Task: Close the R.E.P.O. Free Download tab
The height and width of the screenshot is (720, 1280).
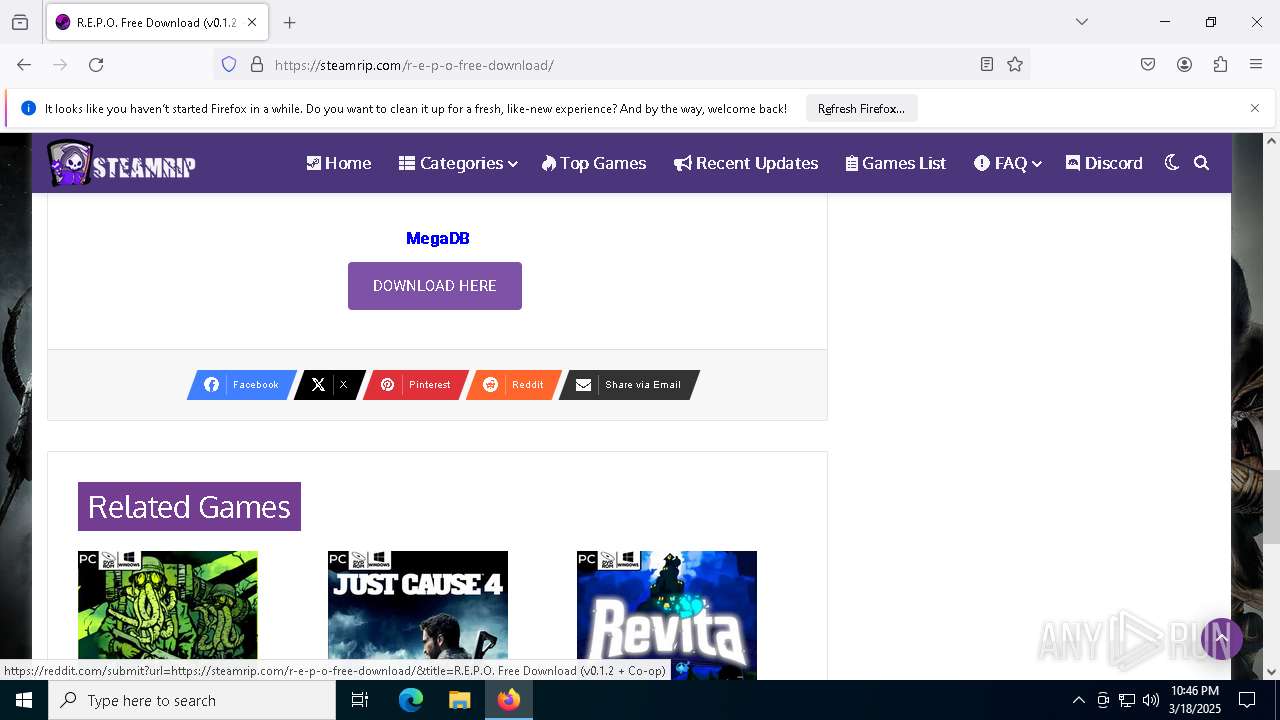Action: tap(251, 22)
